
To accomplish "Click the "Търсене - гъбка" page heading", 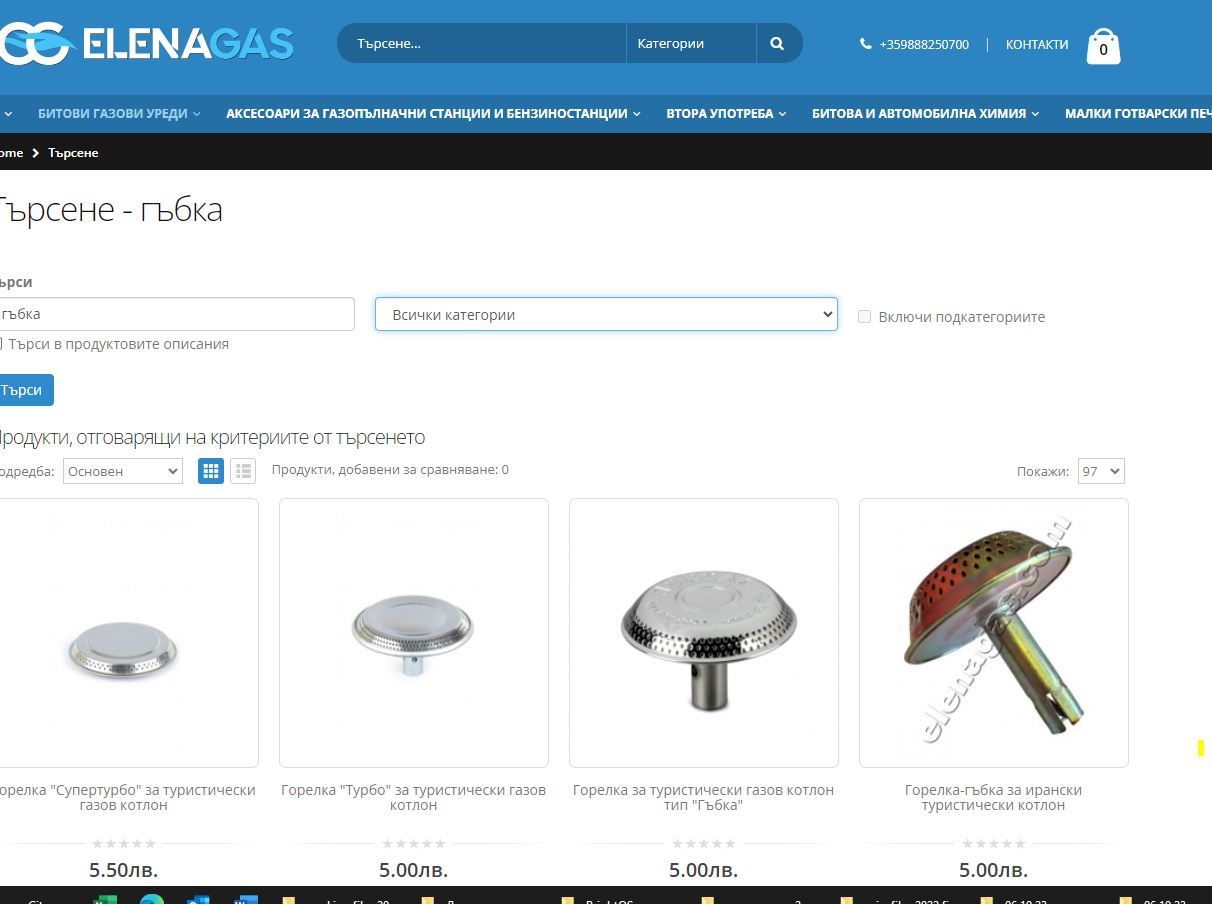I will click(110, 210).
